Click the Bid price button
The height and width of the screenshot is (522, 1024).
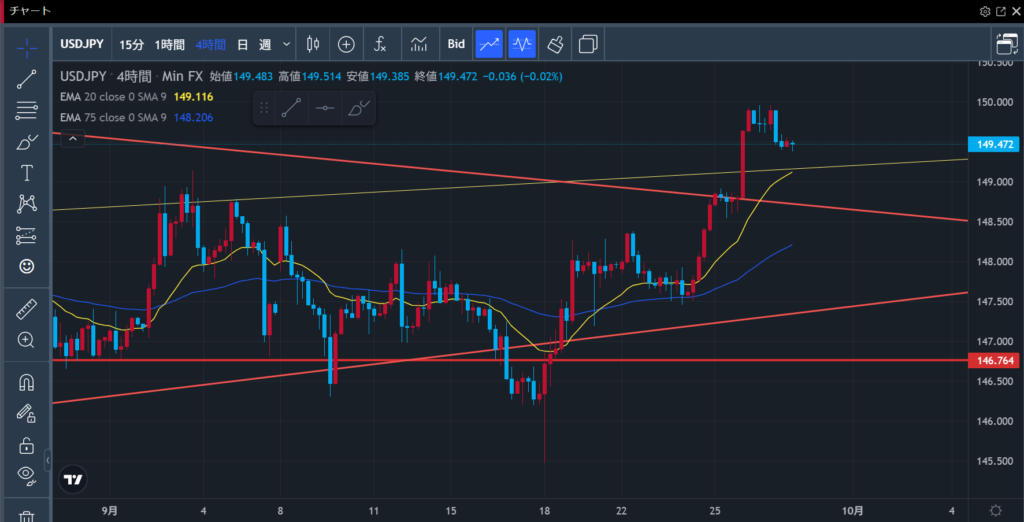point(456,44)
